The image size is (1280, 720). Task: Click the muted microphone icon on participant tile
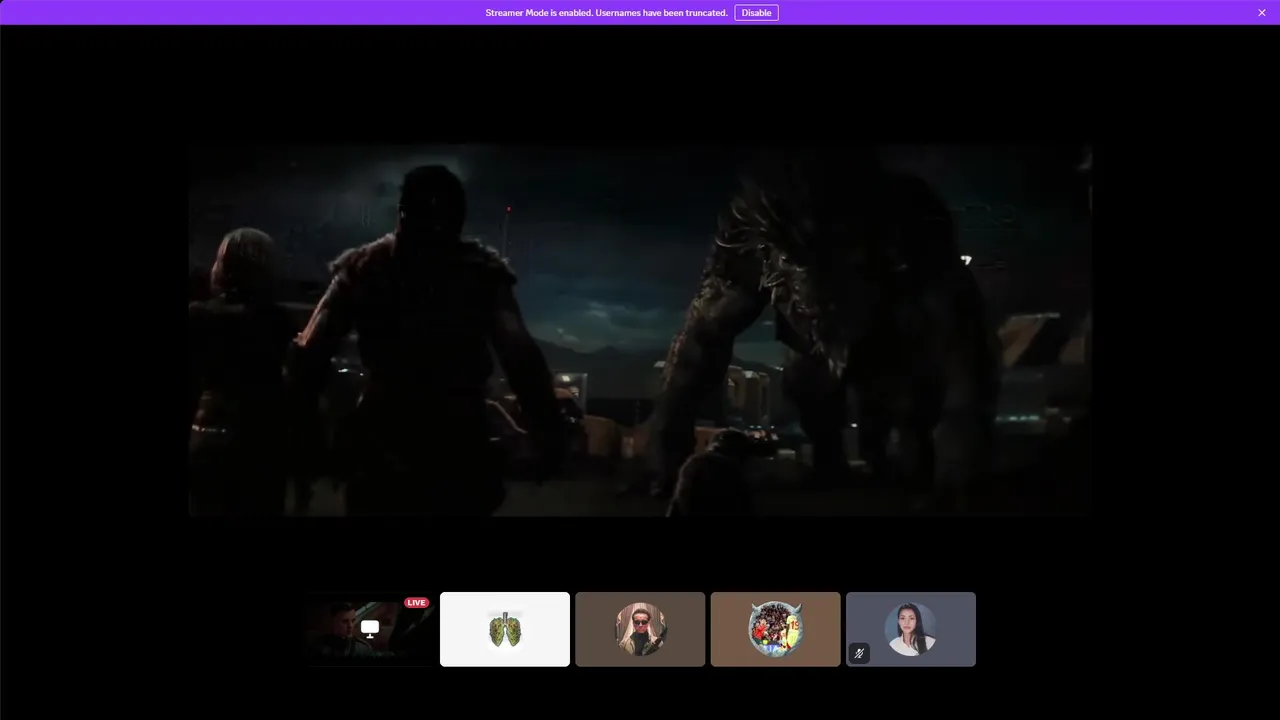859,653
